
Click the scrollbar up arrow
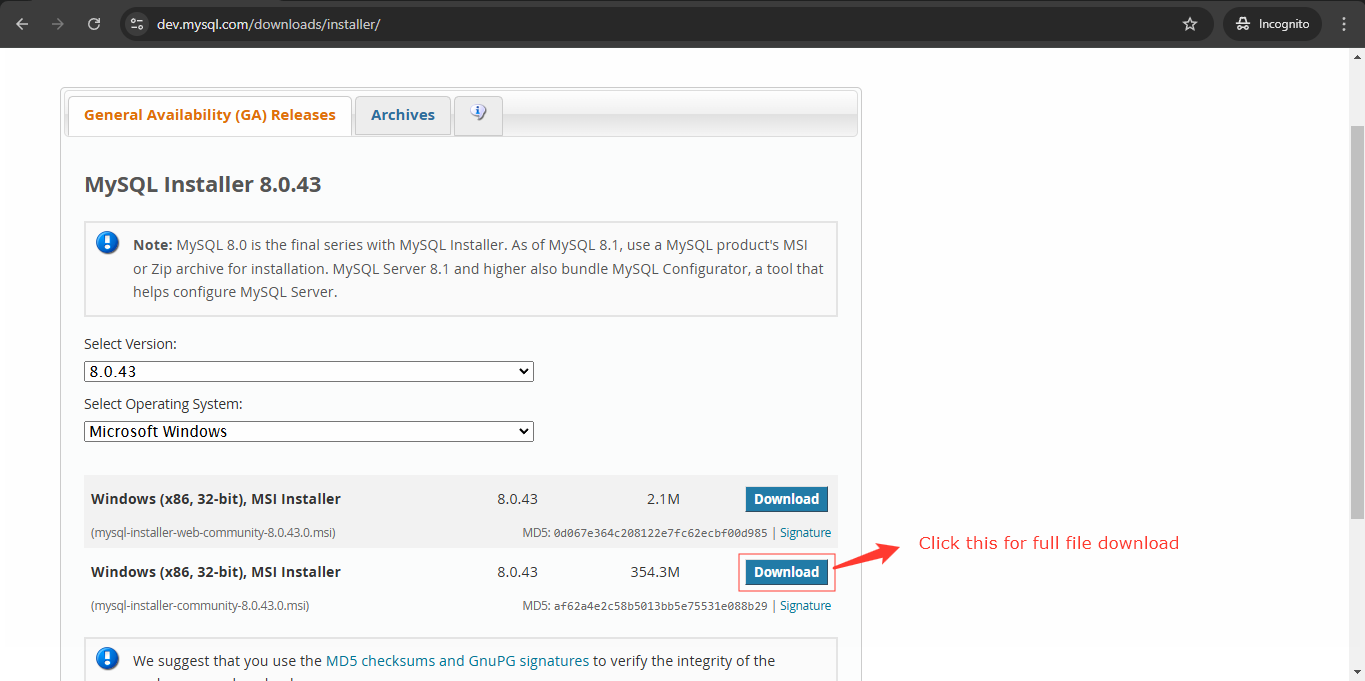pyautogui.click(x=1357, y=57)
